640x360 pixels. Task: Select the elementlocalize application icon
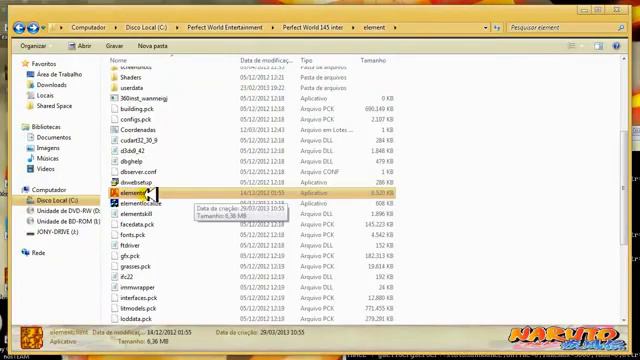pyautogui.click(x=114, y=203)
